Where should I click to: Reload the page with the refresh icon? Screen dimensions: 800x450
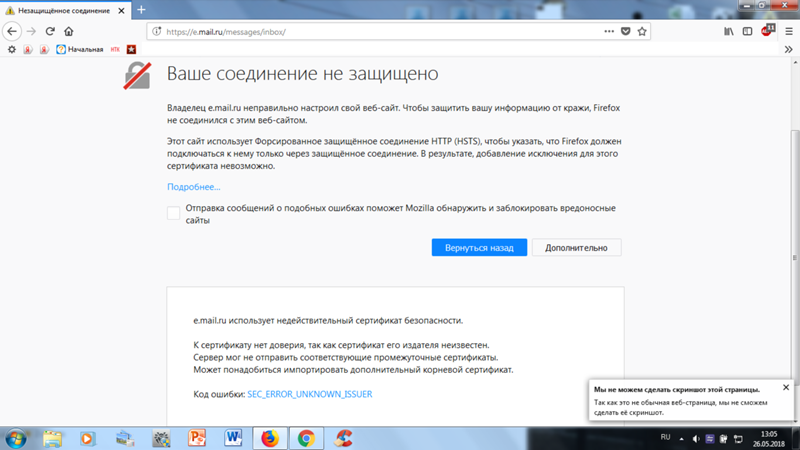tap(50, 32)
